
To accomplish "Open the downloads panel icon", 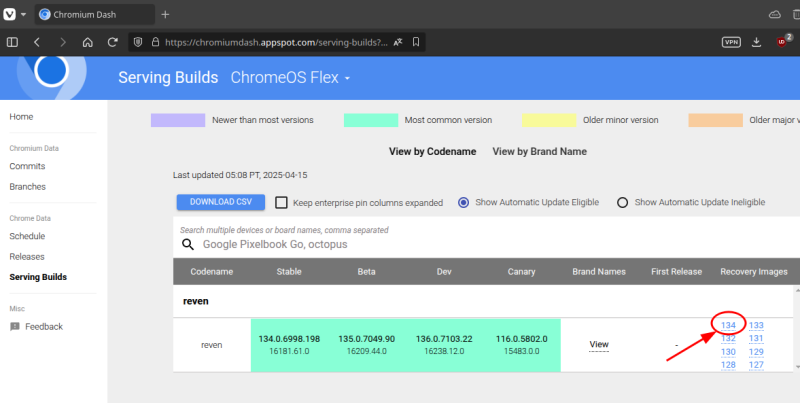I will [x=757, y=42].
